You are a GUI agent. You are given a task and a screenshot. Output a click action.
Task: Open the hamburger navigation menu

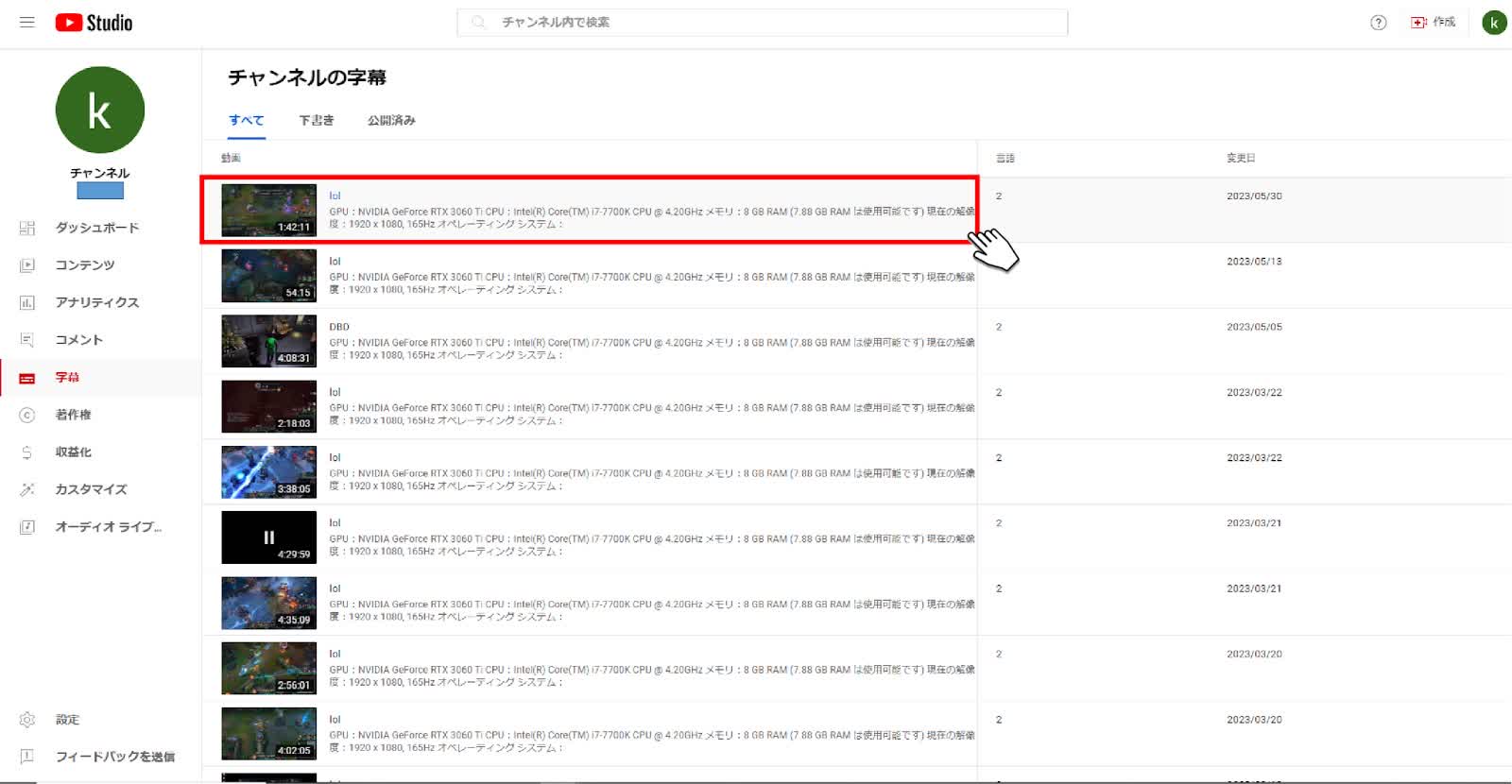[26, 22]
